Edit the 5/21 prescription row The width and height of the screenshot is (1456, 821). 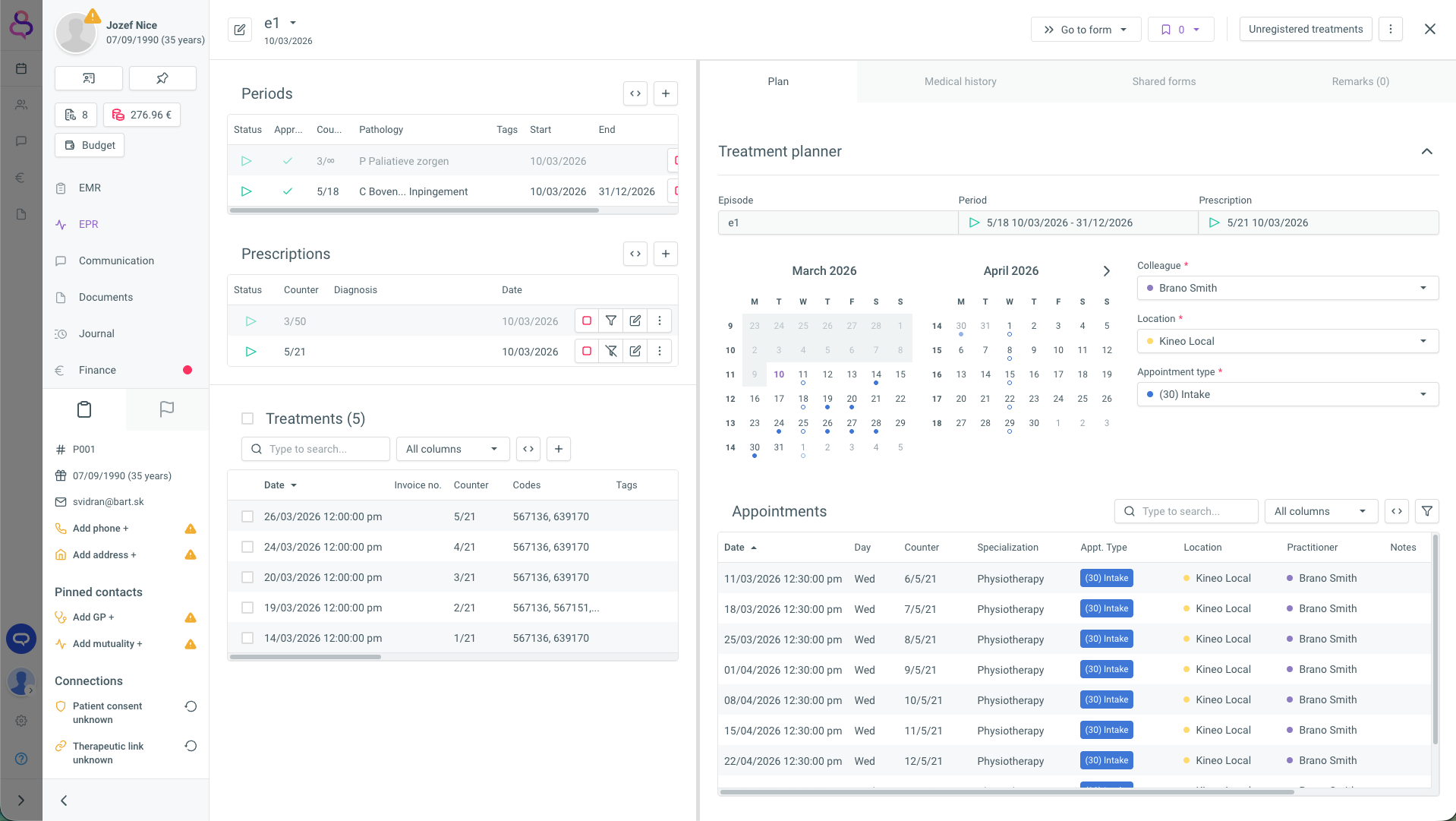(635, 351)
